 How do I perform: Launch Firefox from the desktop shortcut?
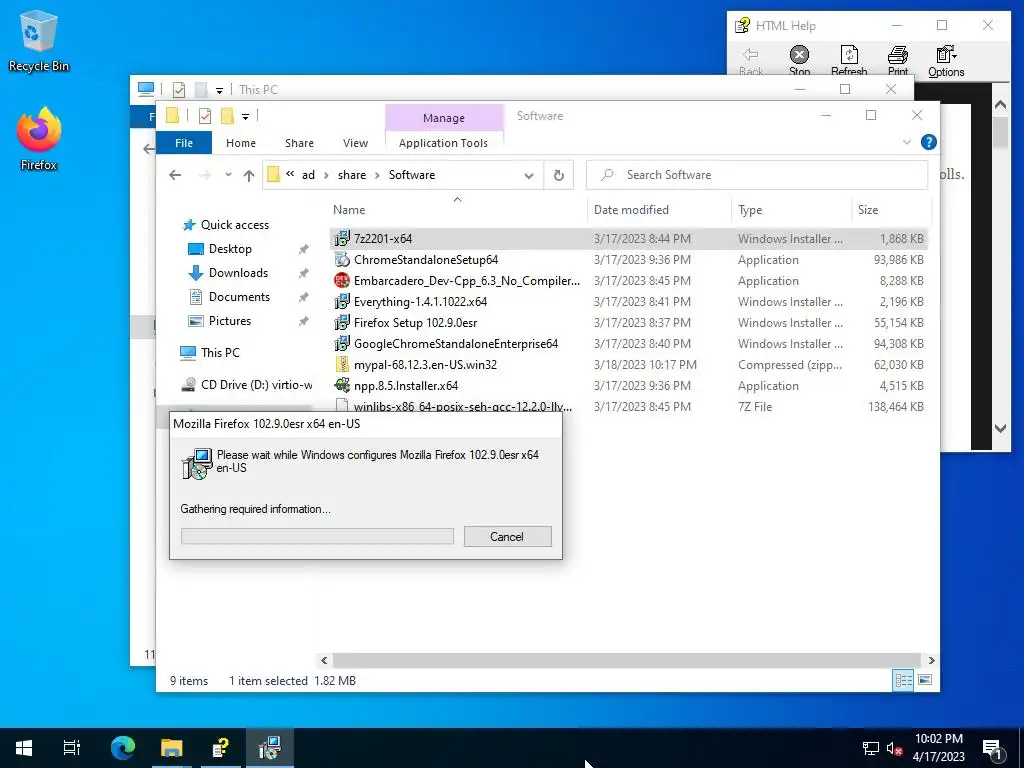[38, 139]
